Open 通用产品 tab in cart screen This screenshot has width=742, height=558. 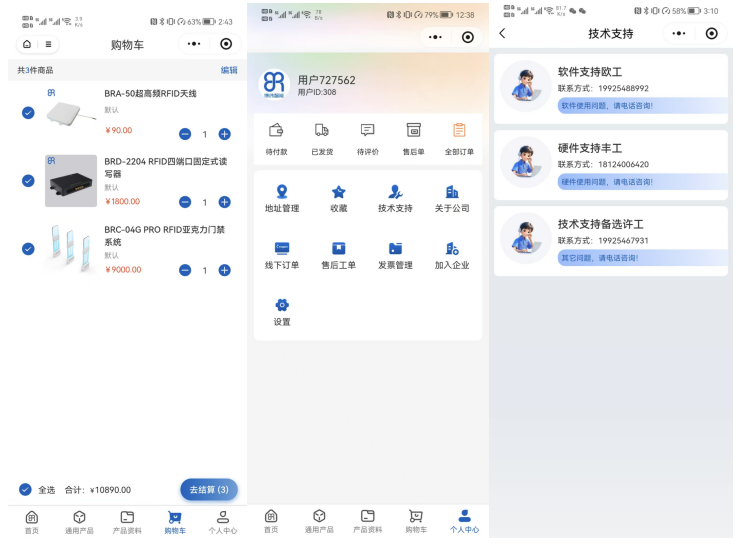click(79, 522)
